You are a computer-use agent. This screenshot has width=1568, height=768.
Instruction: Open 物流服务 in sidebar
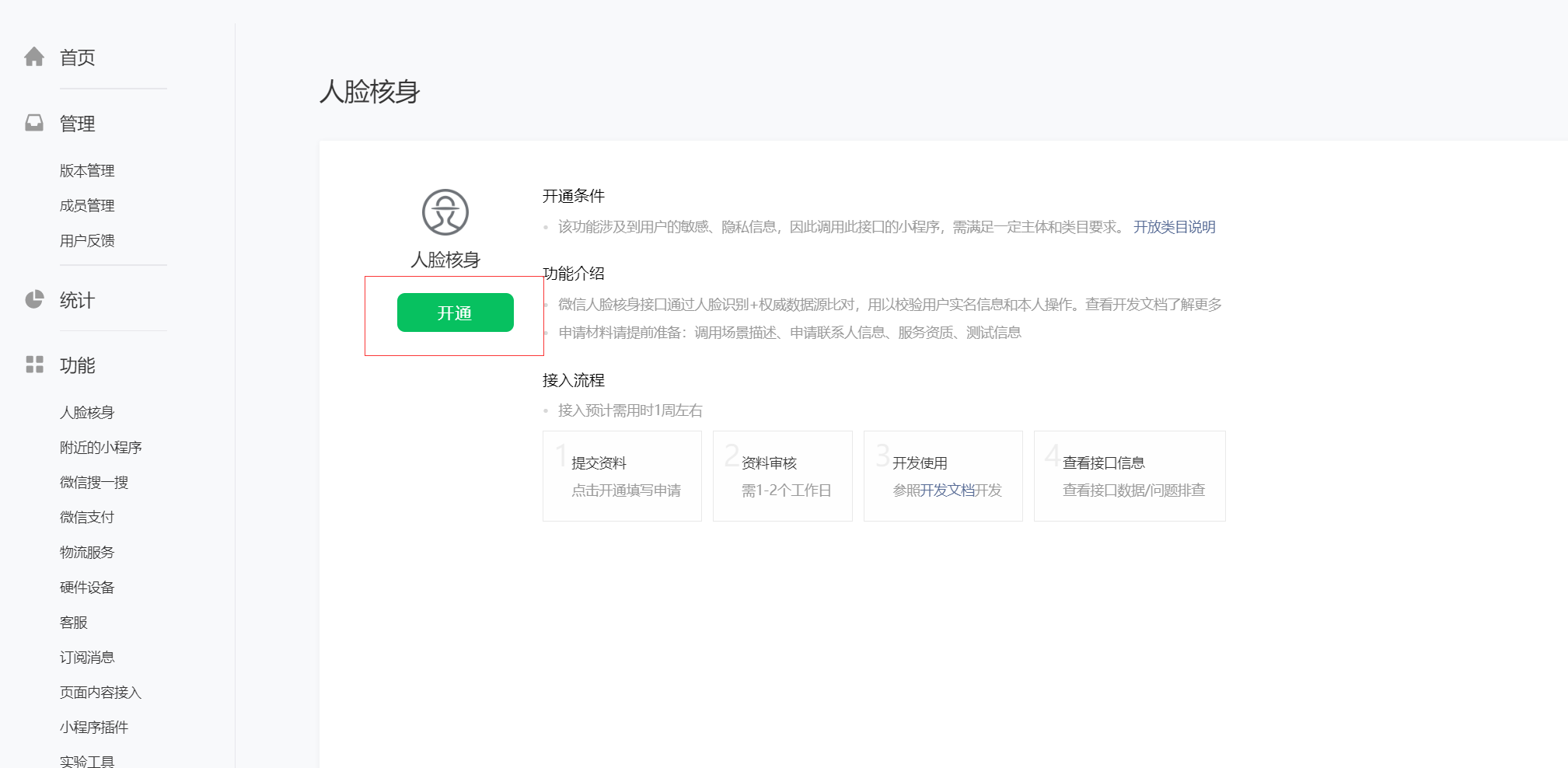(87, 552)
